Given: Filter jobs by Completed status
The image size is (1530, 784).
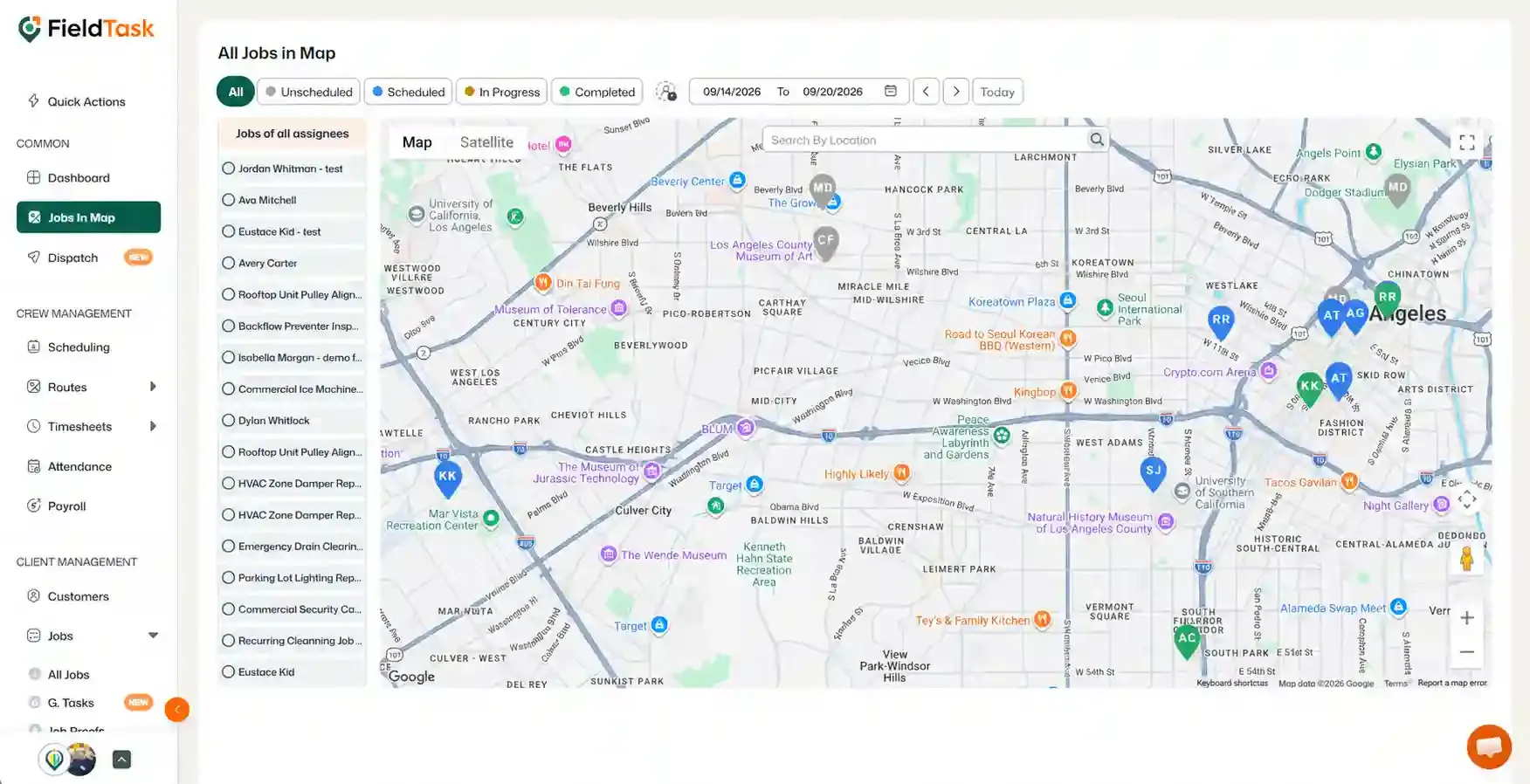Looking at the screenshot, I should coord(597,92).
